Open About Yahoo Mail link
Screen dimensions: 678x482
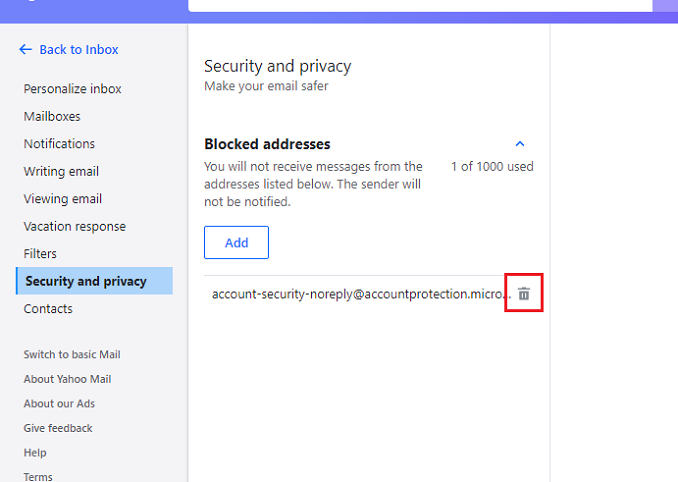tap(67, 379)
